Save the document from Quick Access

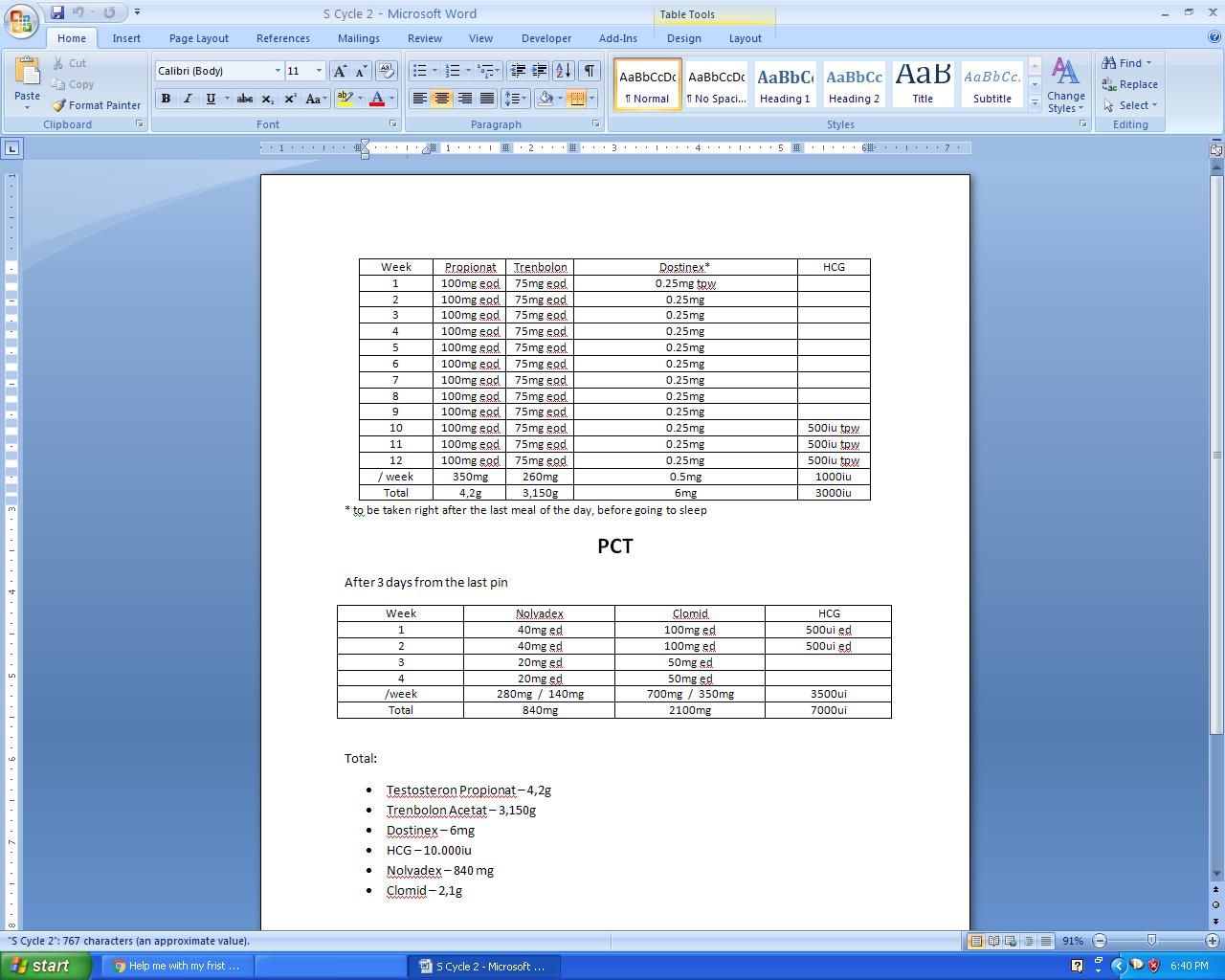tap(57, 12)
